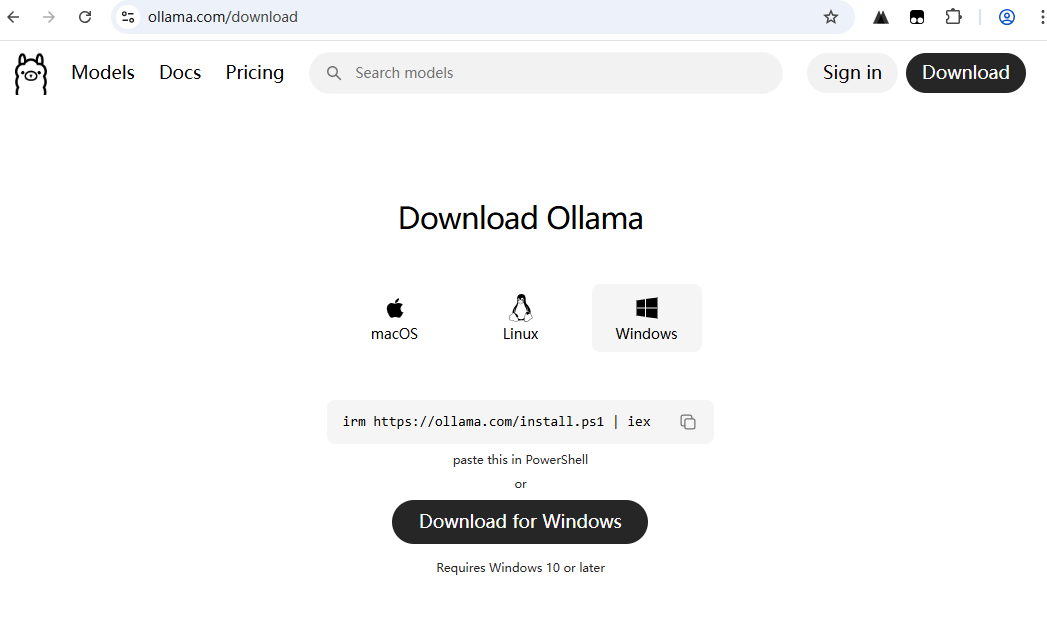1047x625 pixels.
Task: Select the Linux platform tab
Action: click(520, 319)
